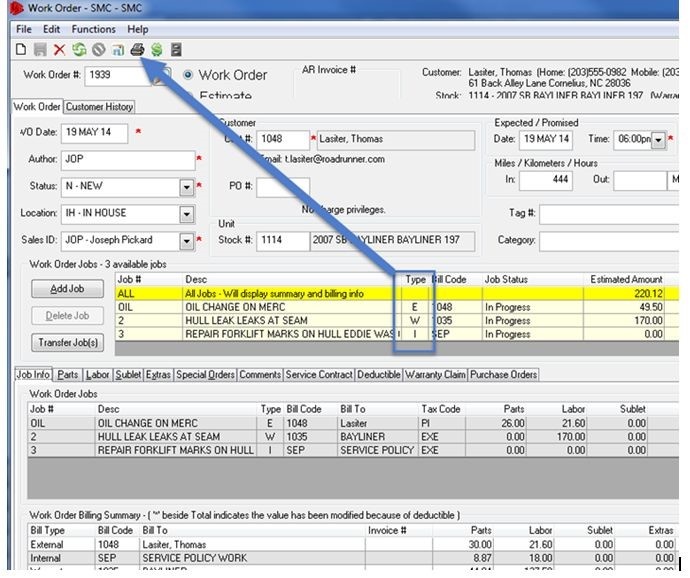Click the Delete Job button
690x578 pixels.
pyautogui.click(x=67, y=316)
